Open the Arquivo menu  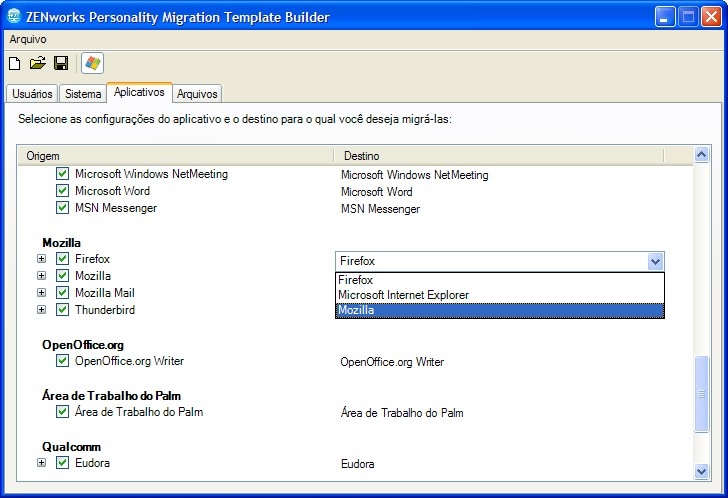click(x=28, y=39)
